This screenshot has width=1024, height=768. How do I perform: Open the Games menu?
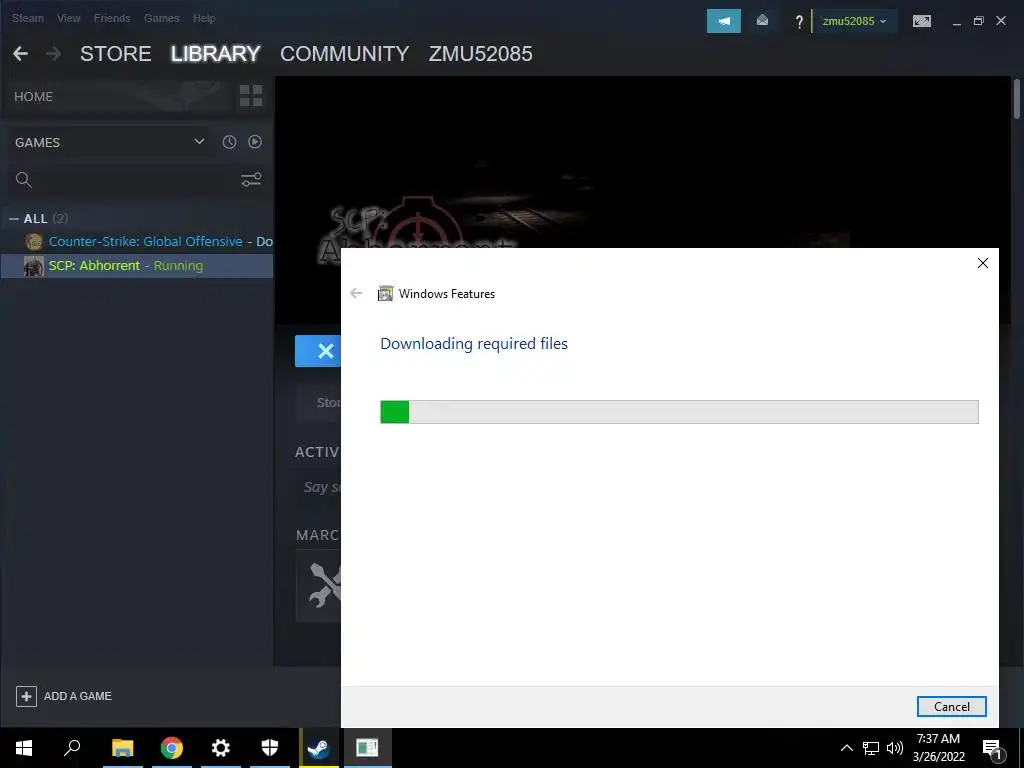pos(161,18)
